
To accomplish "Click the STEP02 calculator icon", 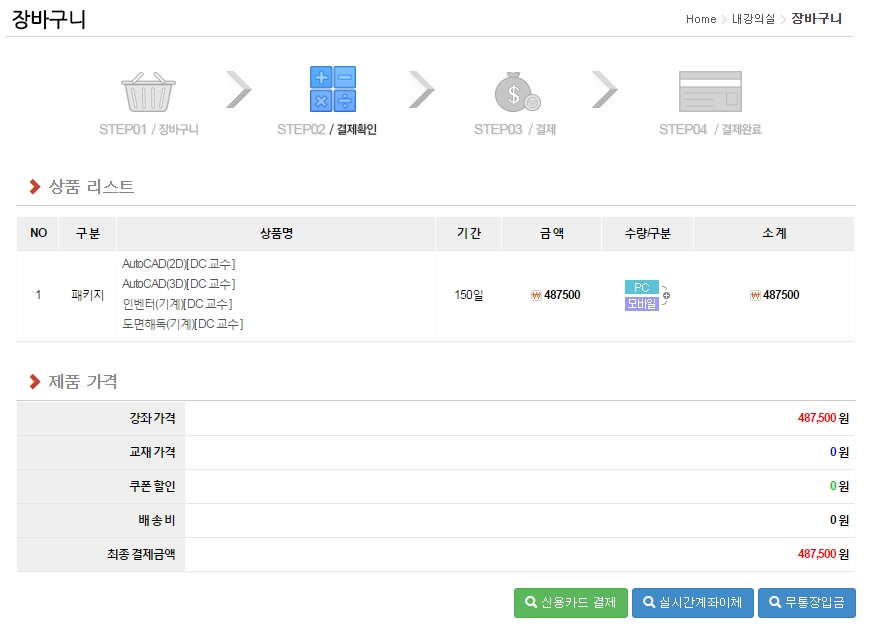I will (332, 89).
